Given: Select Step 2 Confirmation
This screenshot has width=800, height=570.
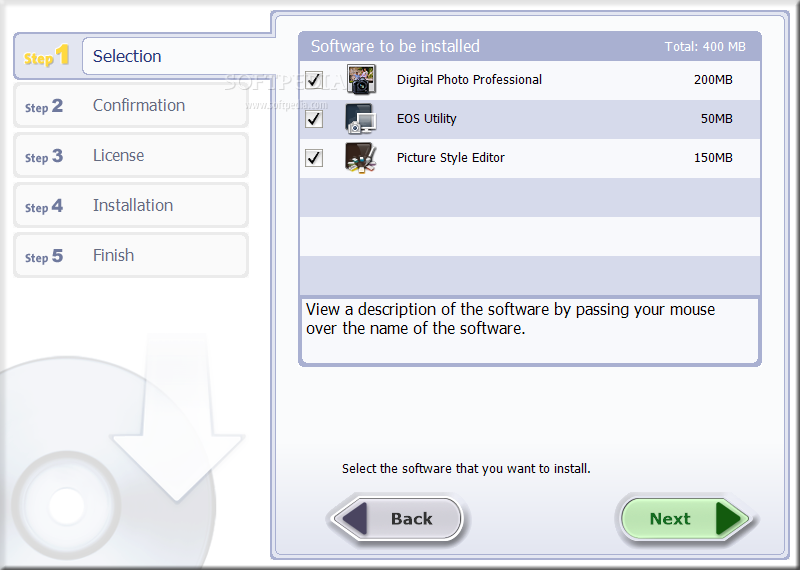Looking at the screenshot, I should (x=131, y=106).
